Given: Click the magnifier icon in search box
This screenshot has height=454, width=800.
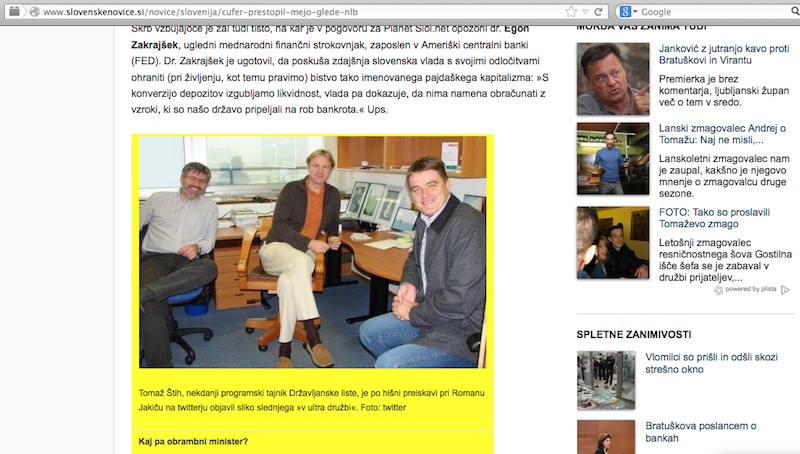Looking at the screenshot, I should [795, 12].
